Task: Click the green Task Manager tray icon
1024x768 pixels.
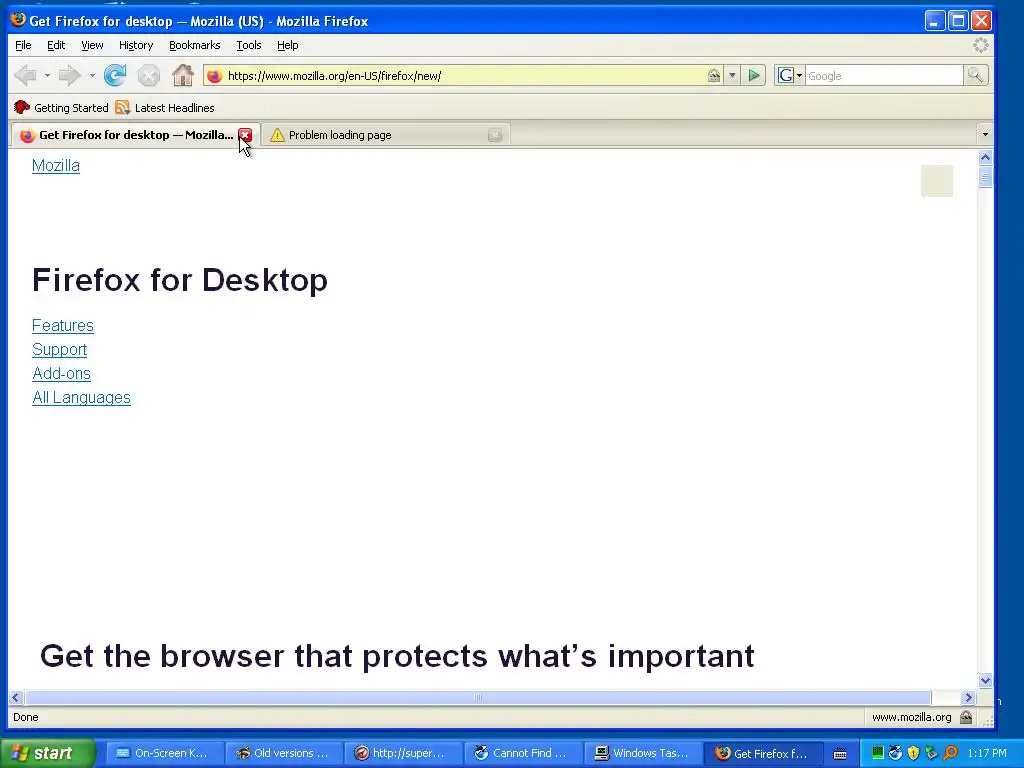Action: 878,753
